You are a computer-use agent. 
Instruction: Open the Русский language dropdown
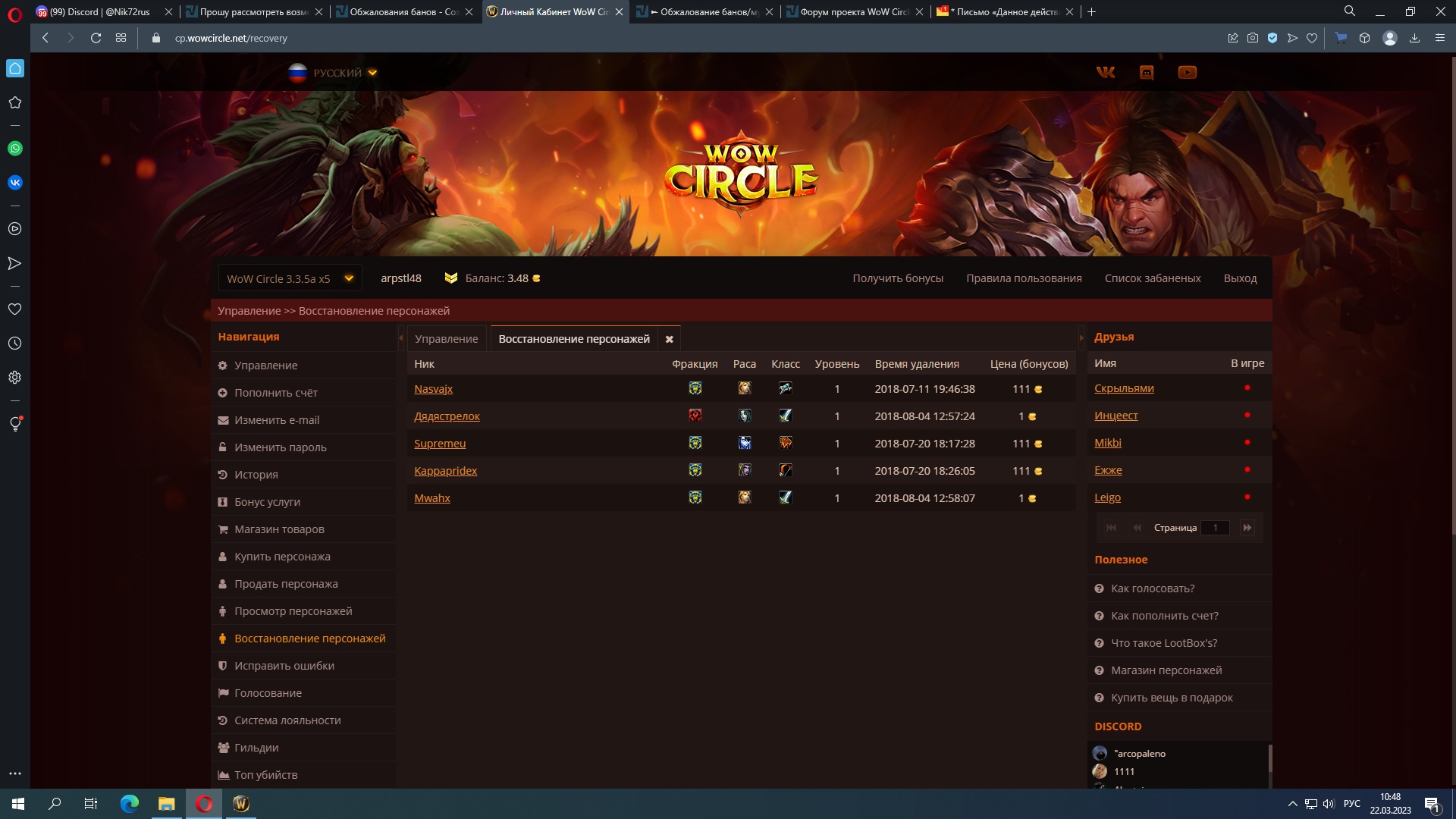[x=337, y=73]
